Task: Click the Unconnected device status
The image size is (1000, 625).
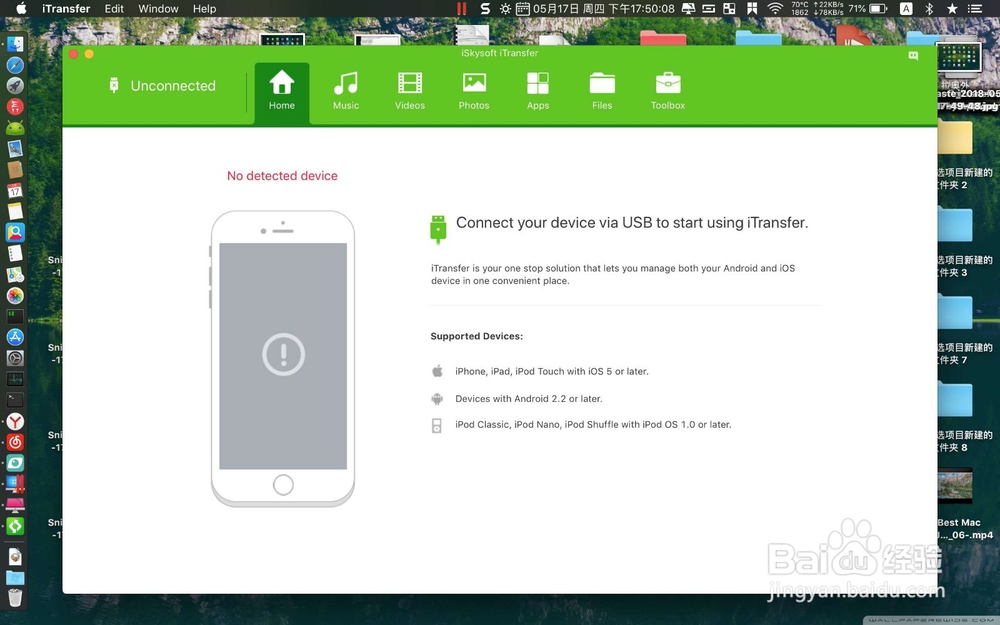Action: coord(163,85)
